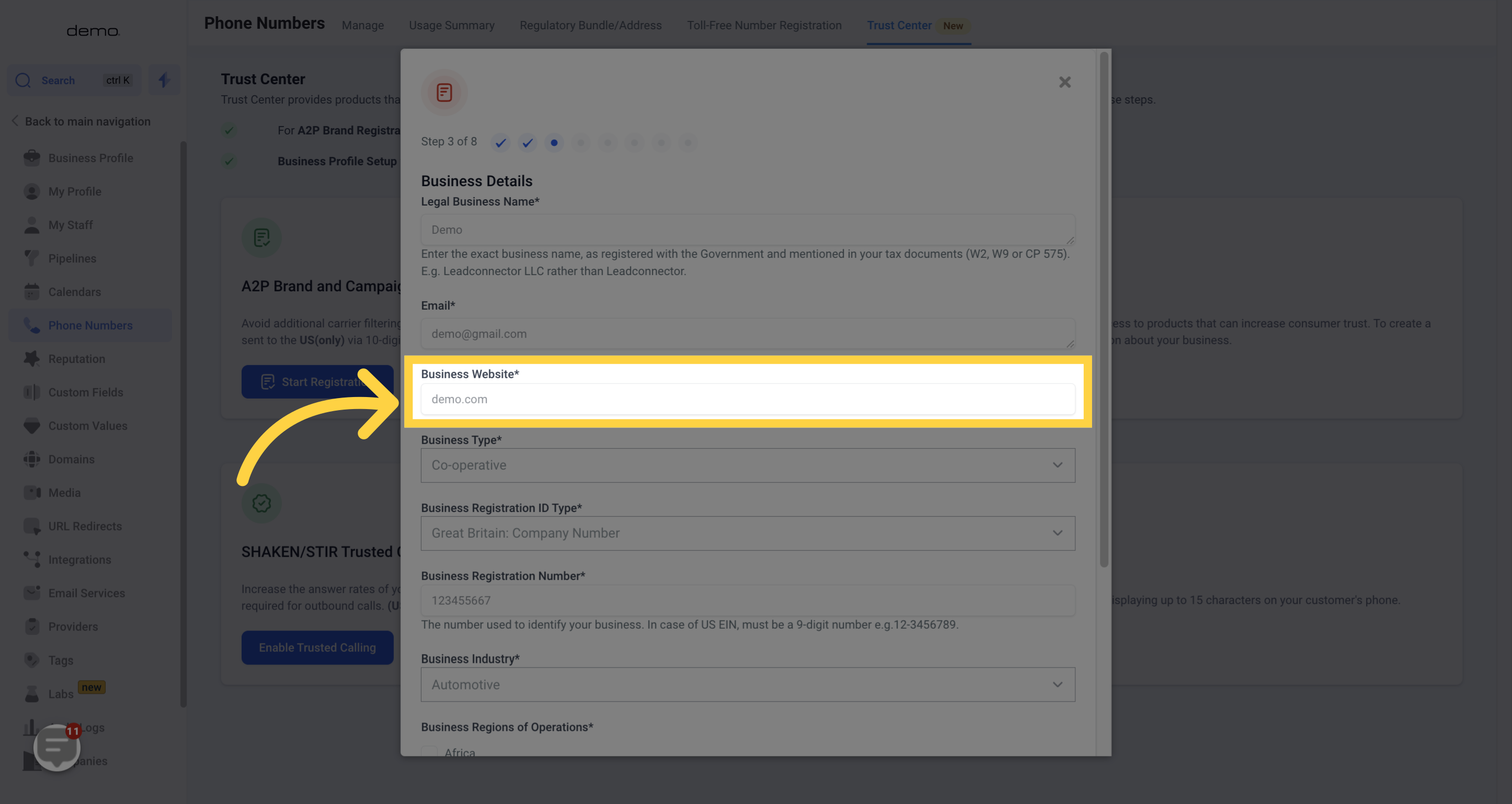
Task: Select Regulatory Bundle/Address tab
Action: click(x=590, y=25)
